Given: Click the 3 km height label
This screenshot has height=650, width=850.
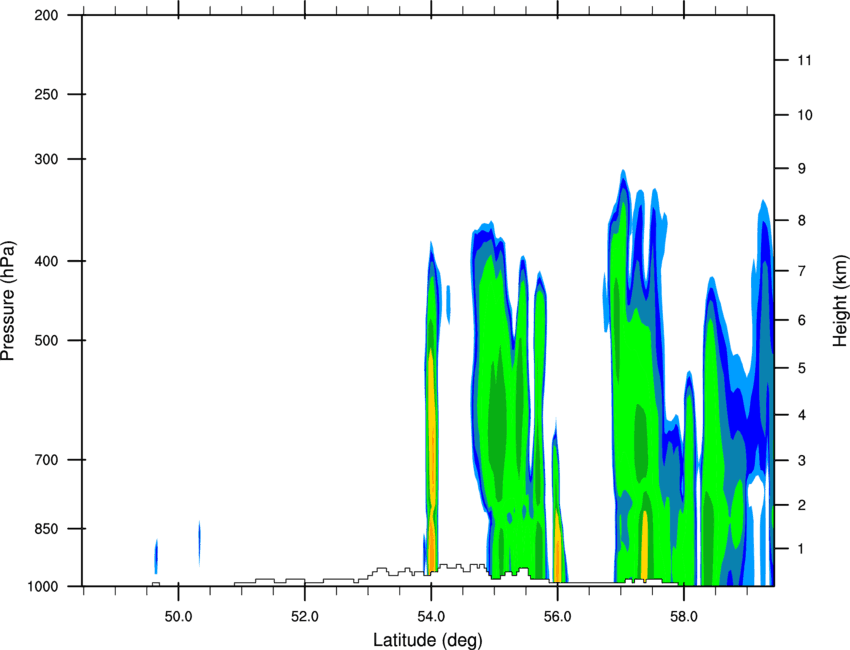Looking at the screenshot, I should click(x=802, y=461).
